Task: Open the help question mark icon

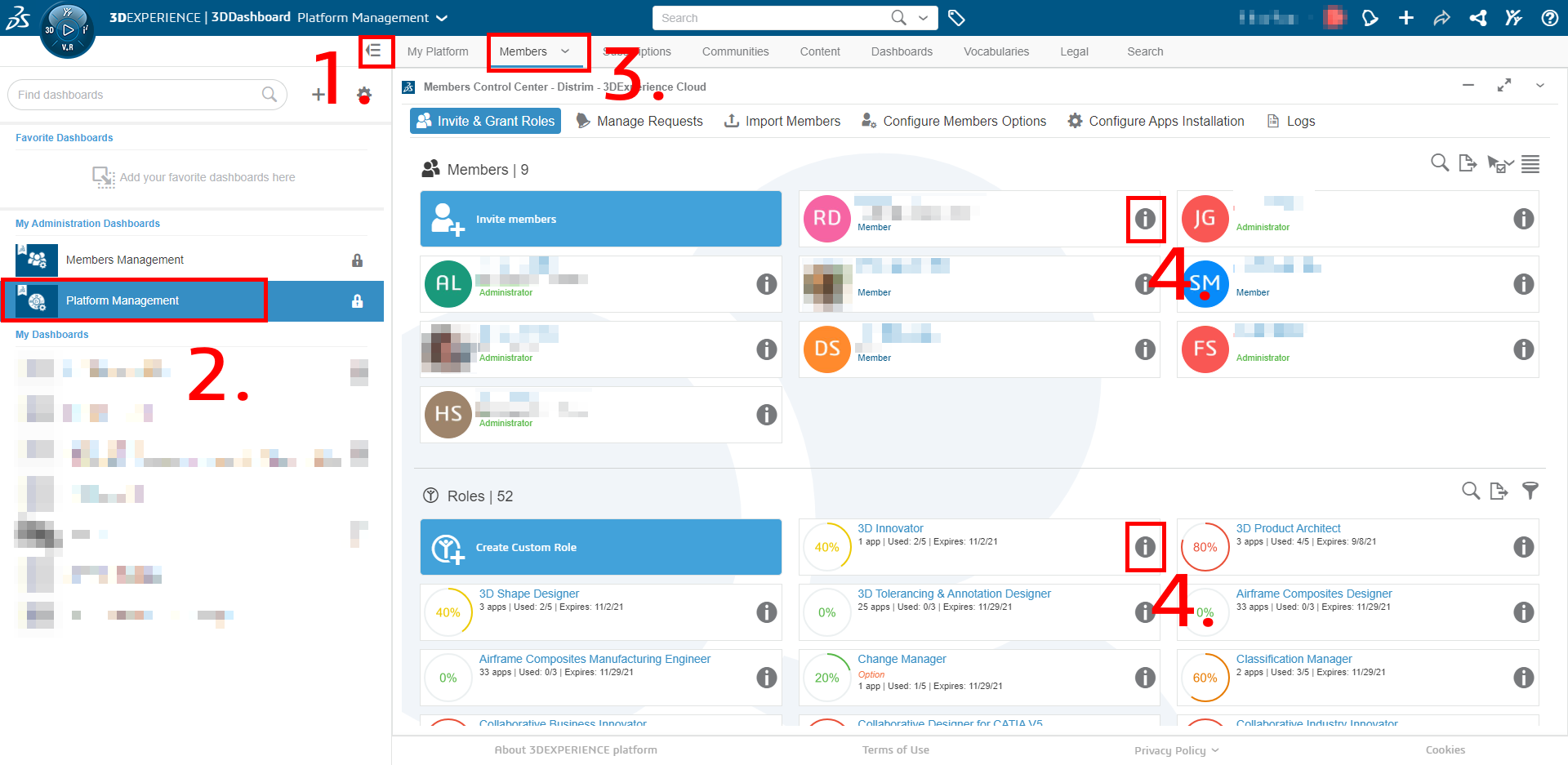Action: pyautogui.click(x=1549, y=18)
